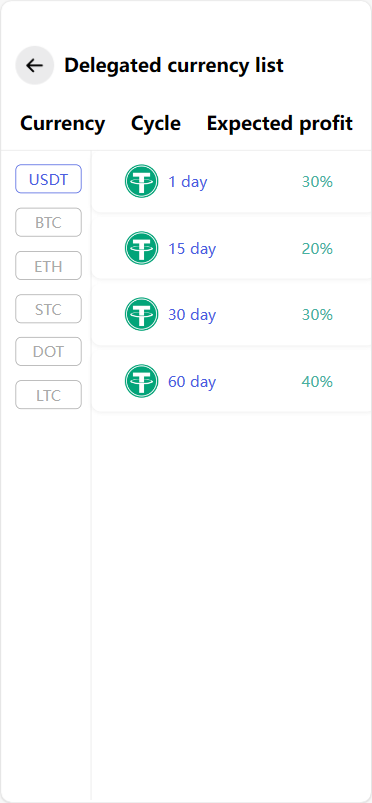This screenshot has height=803, width=372.
Task: Choose the 60 day cycle label
Action: point(192,382)
